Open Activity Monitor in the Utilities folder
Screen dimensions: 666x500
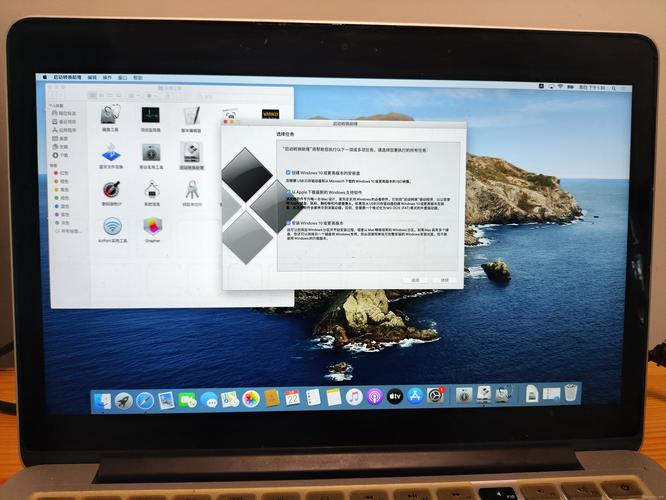coord(150,115)
